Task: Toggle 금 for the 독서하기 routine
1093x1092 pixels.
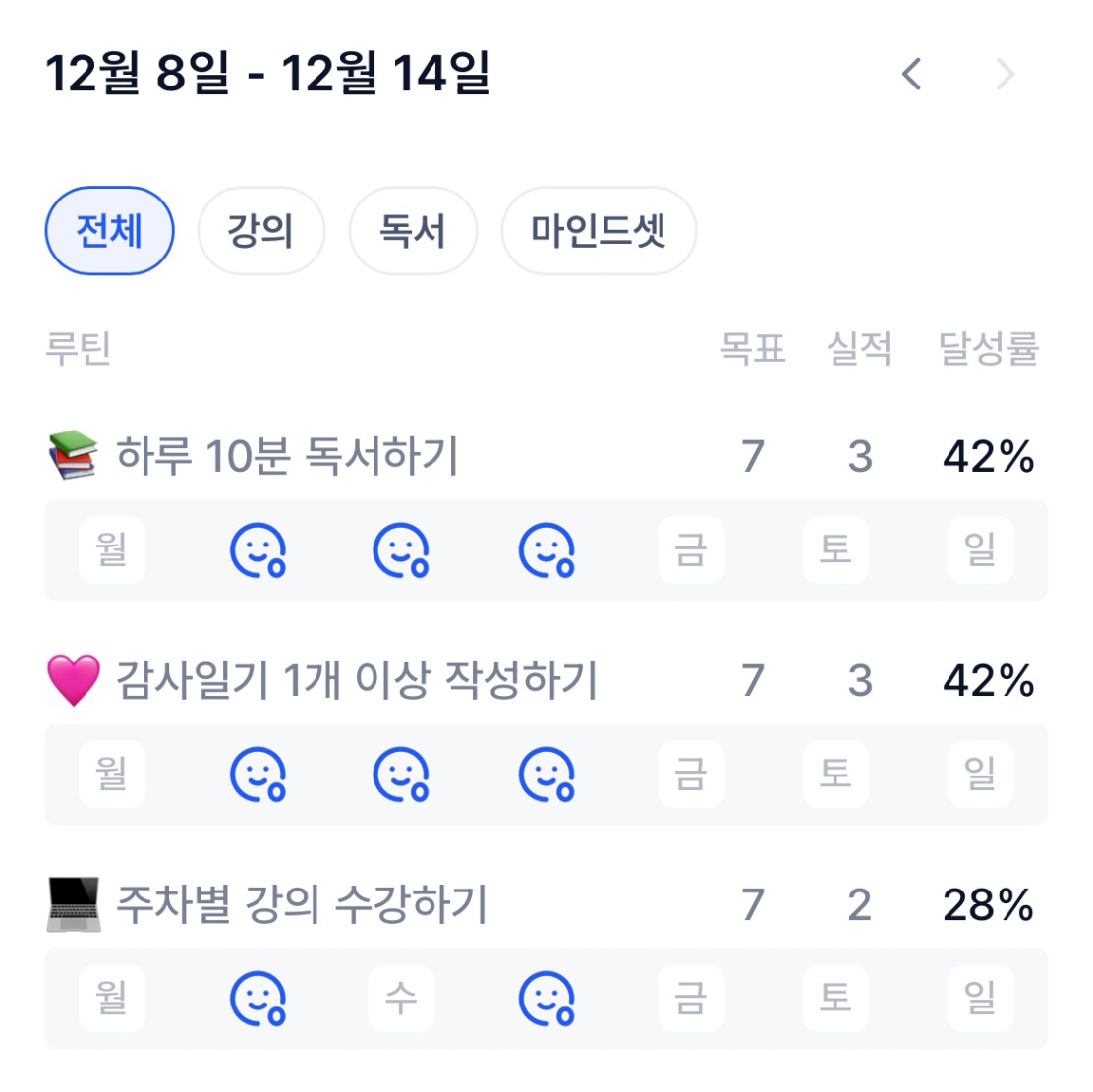Action: point(691,549)
